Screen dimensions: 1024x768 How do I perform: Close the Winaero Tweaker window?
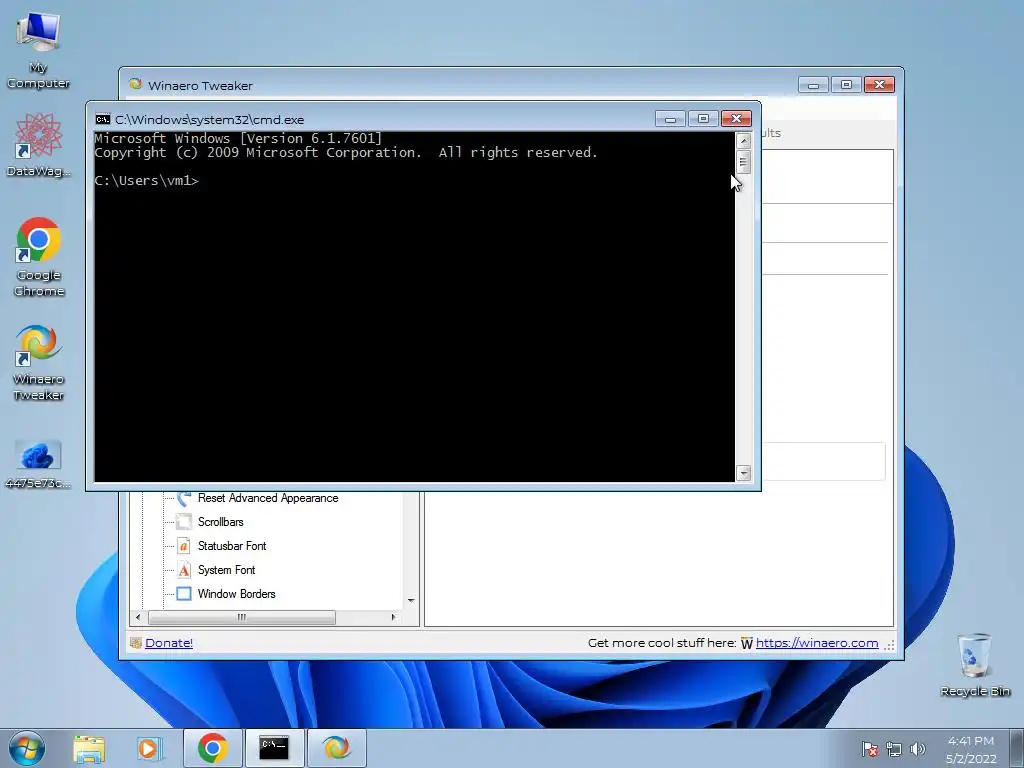pos(879,85)
